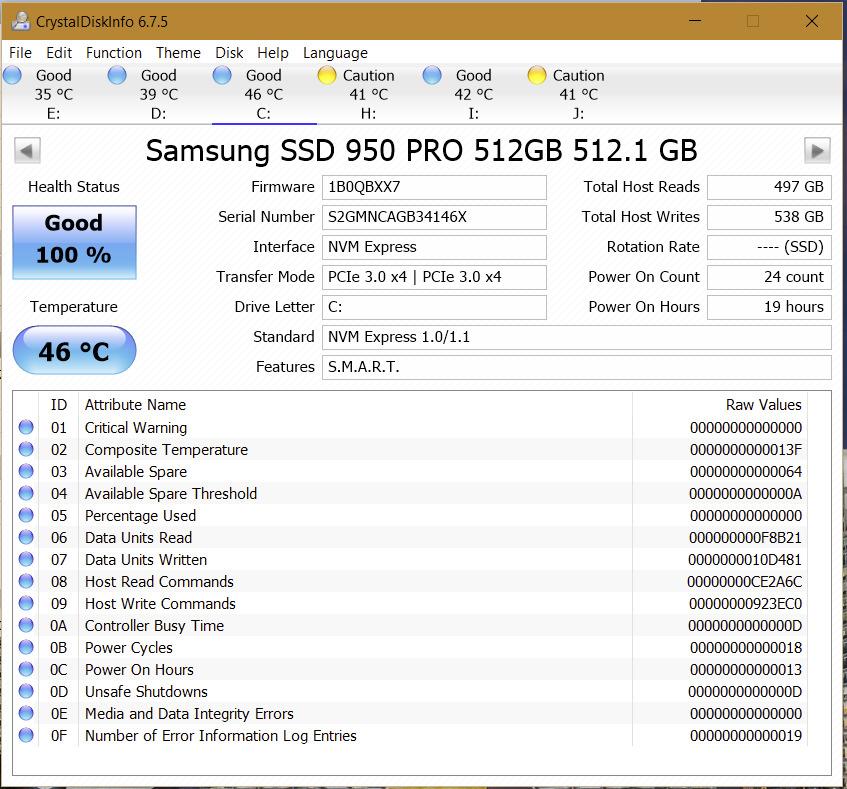
Task: Open the File menu
Action: point(20,53)
